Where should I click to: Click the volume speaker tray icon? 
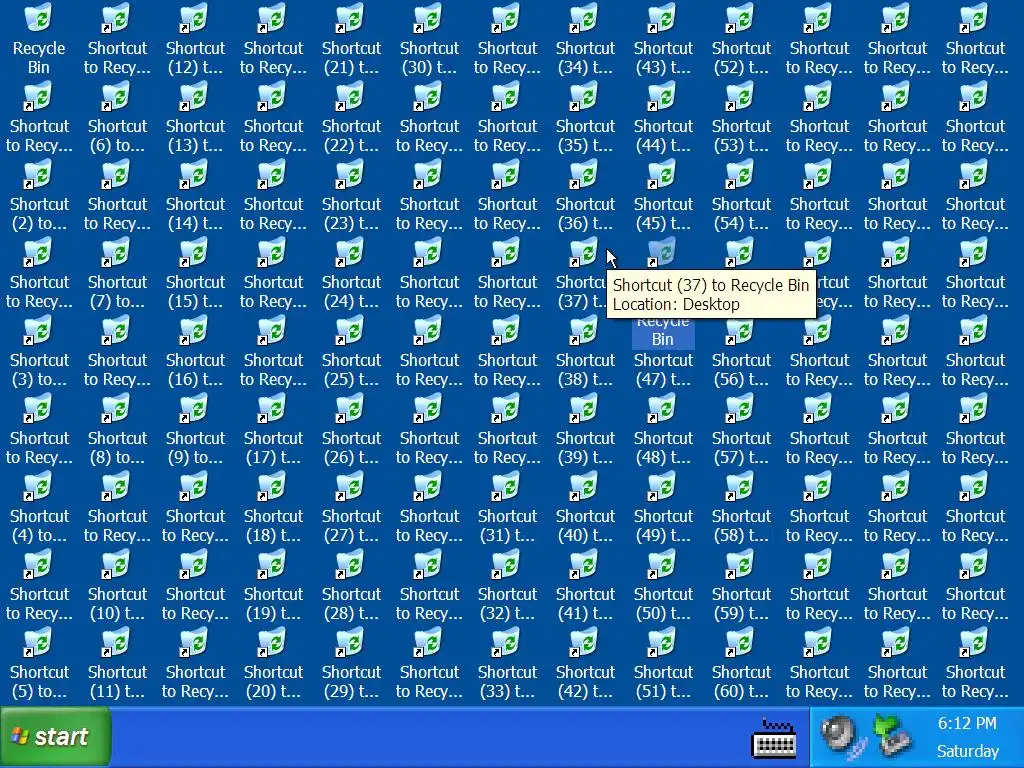[x=841, y=736]
